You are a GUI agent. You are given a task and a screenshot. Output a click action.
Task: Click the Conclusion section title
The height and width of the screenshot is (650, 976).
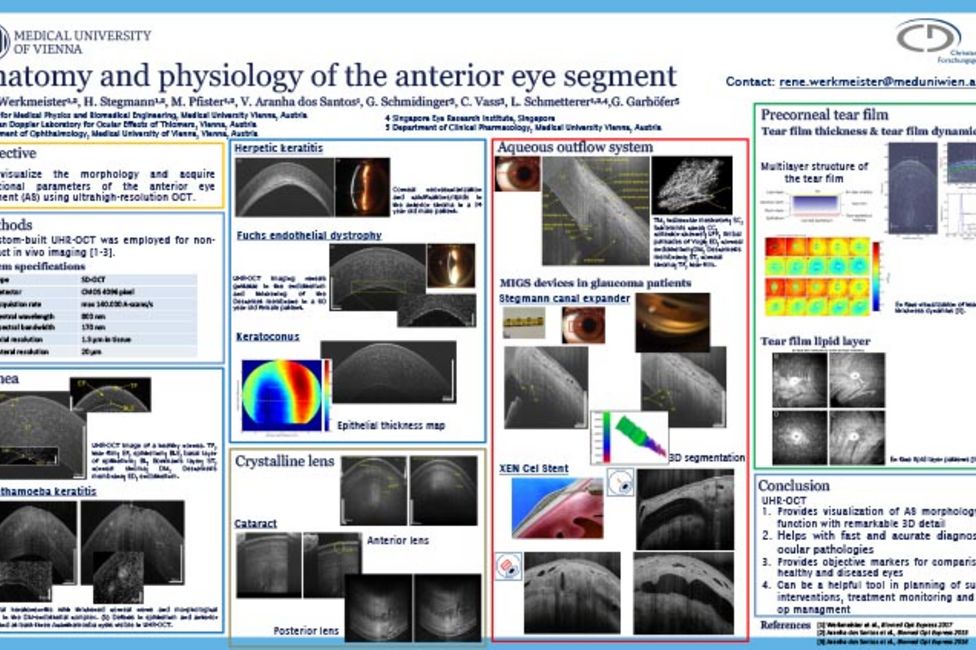pos(793,485)
